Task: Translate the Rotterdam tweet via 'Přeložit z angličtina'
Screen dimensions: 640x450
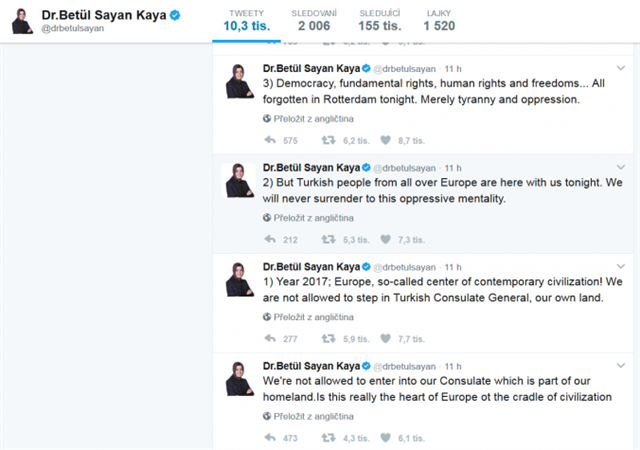Action: point(309,117)
